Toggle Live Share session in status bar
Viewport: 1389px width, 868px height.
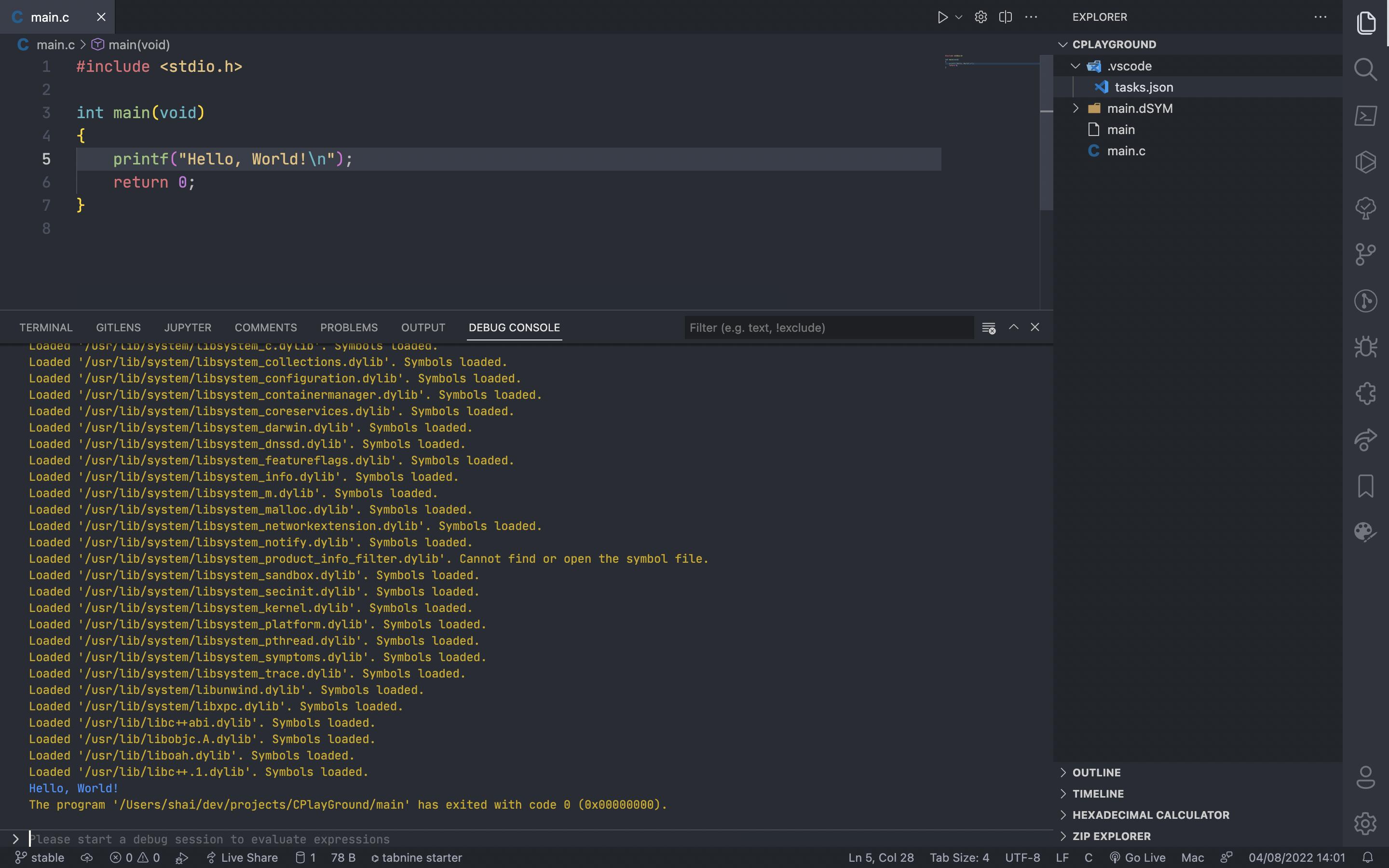(x=242, y=858)
